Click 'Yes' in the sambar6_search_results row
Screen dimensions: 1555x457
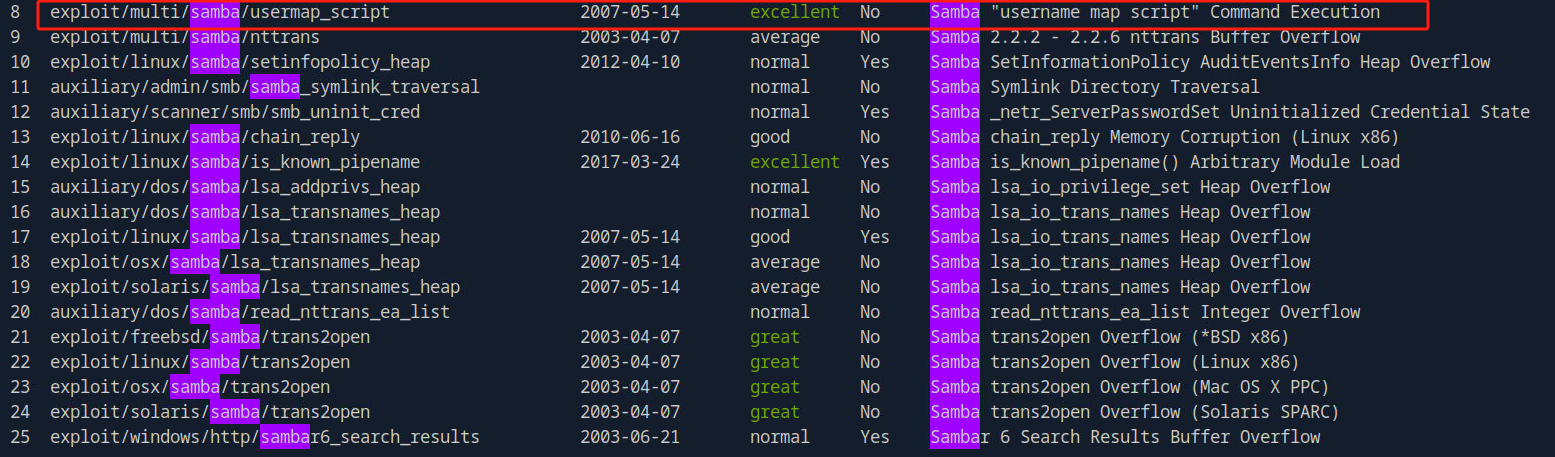(875, 438)
